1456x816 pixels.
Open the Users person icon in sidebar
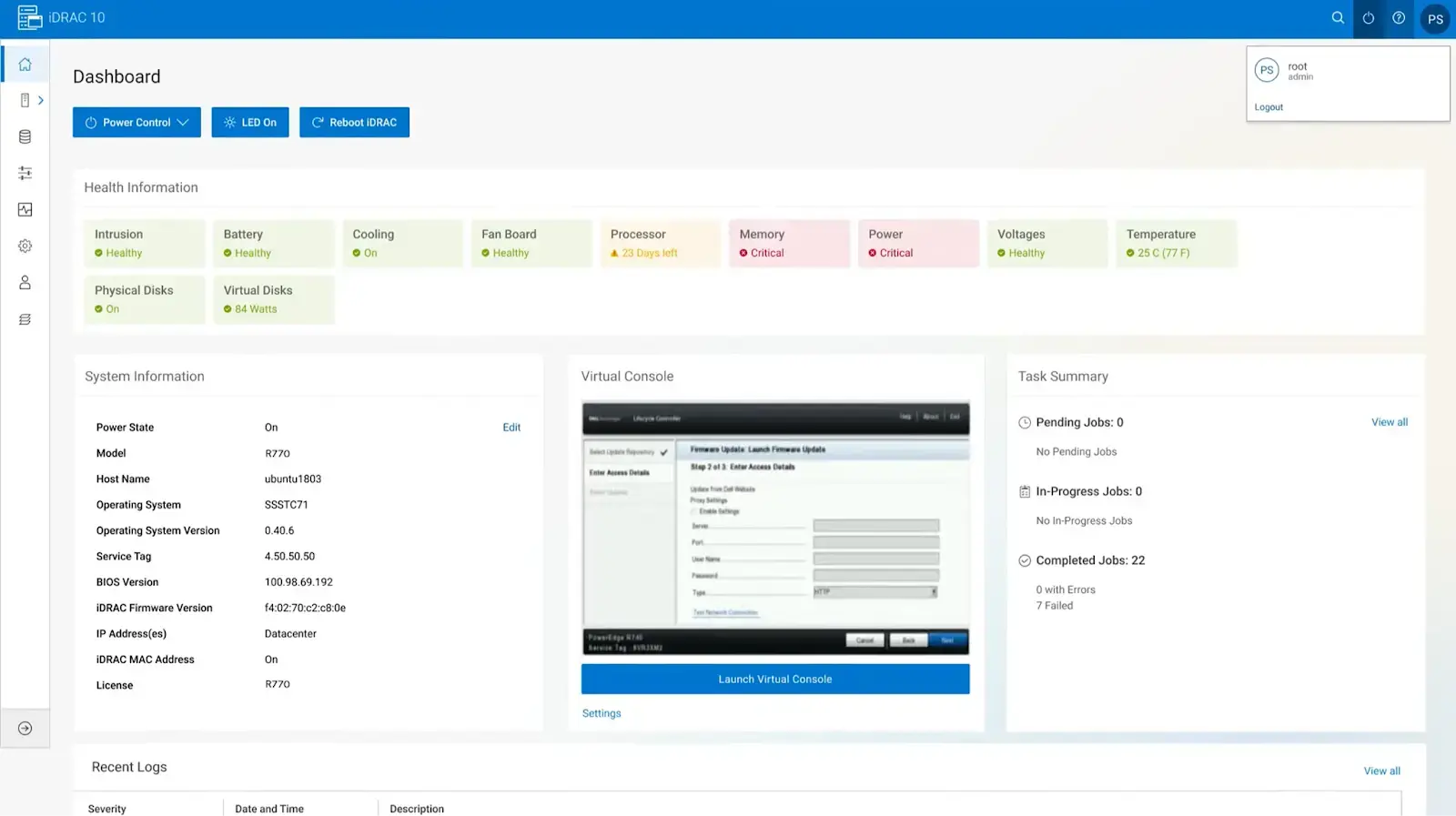click(25, 283)
